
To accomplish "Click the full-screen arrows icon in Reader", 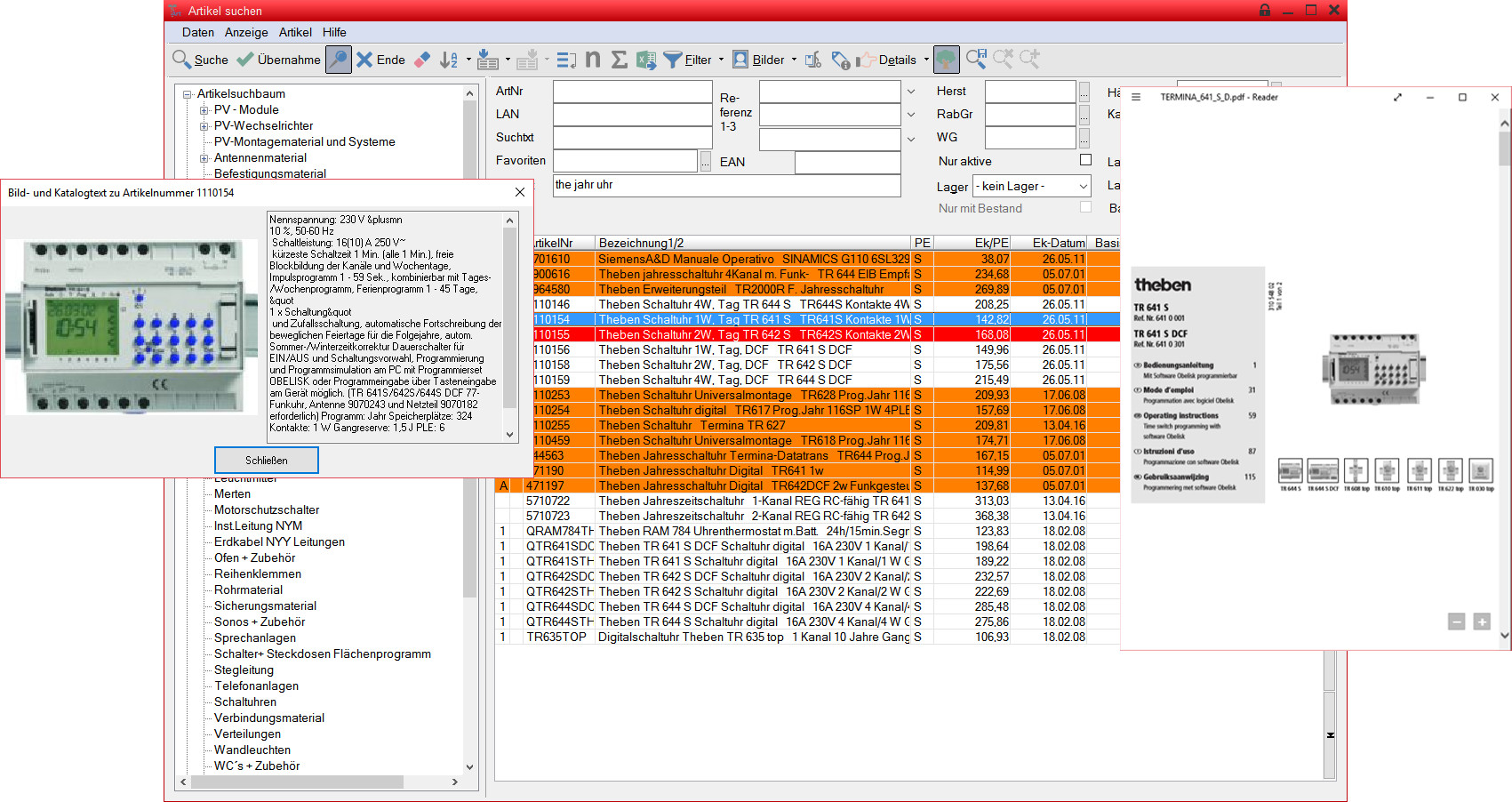I will [x=1397, y=97].
